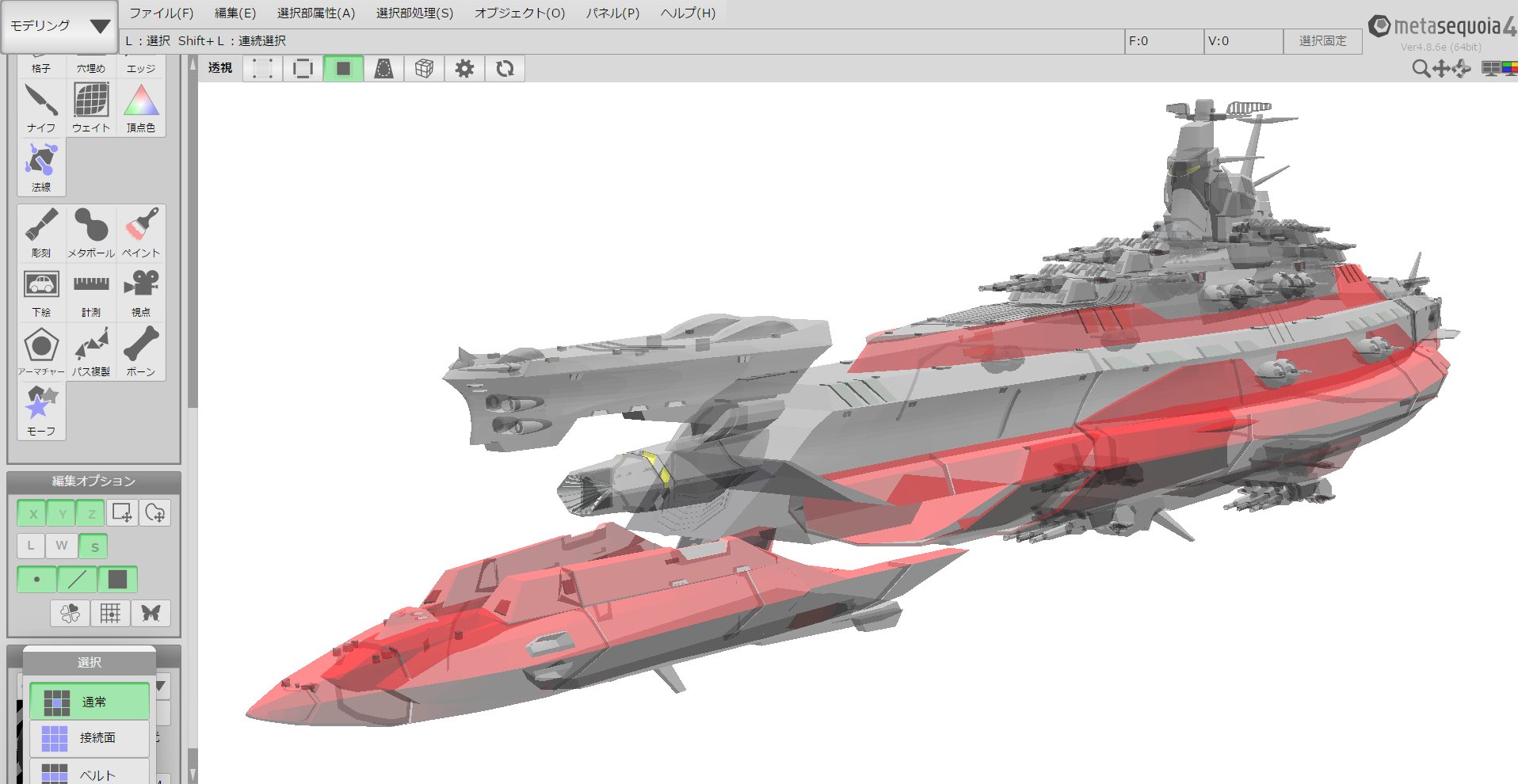The image size is (1518, 784).
Task: Open the 選択部属性(A) menu
Action: pos(316,13)
